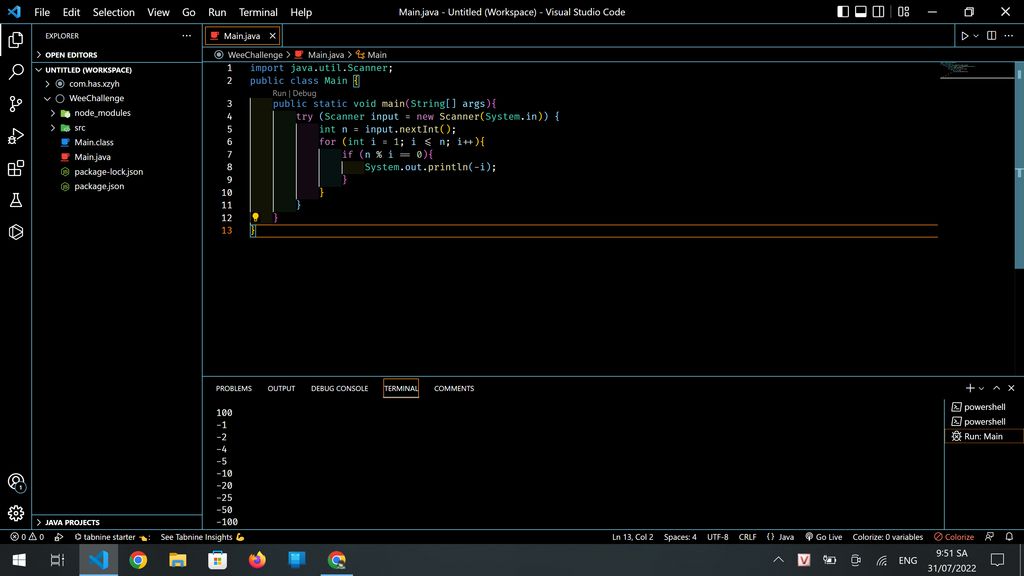Open Source Control view
Image resolution: width=1024 pixels, height=576 pixels.
(16, 104)
